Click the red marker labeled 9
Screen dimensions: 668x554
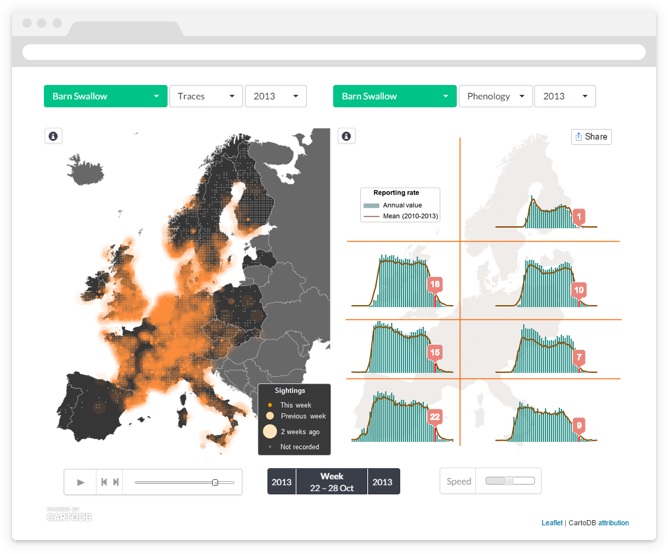(579, 425)
